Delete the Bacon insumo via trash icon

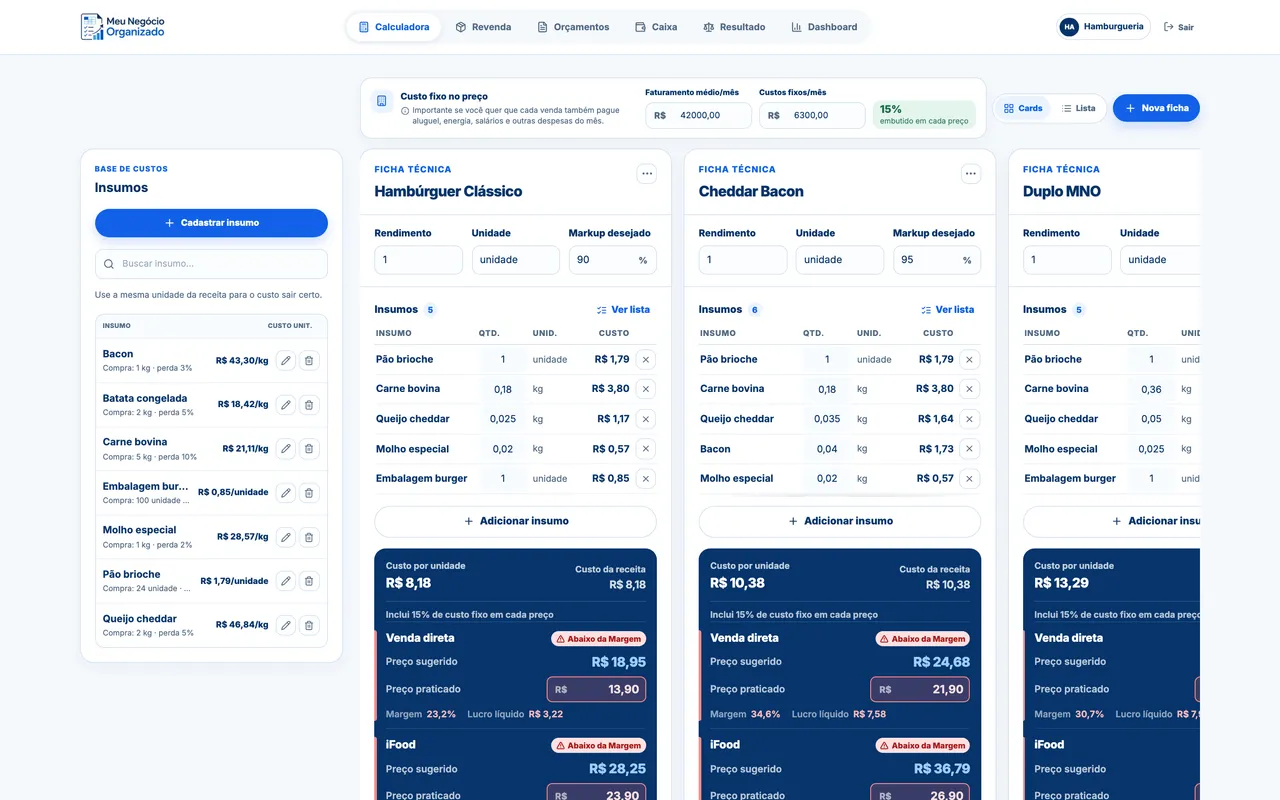[309, 360]
